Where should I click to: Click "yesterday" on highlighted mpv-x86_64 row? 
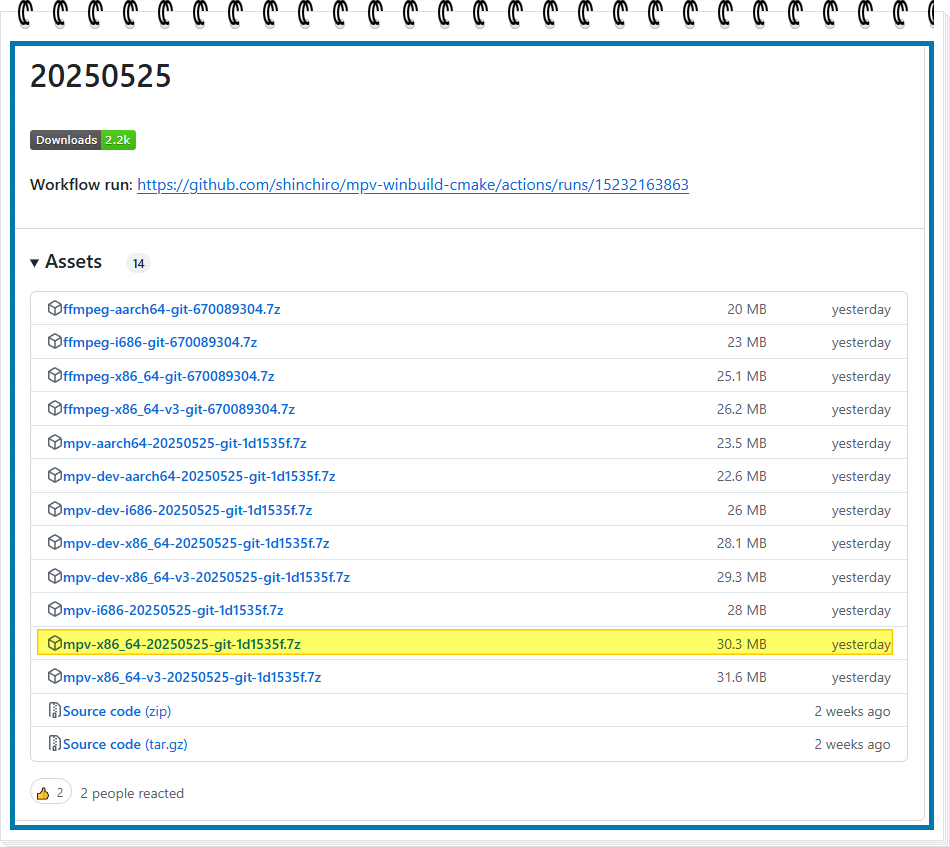pos(861,645)
